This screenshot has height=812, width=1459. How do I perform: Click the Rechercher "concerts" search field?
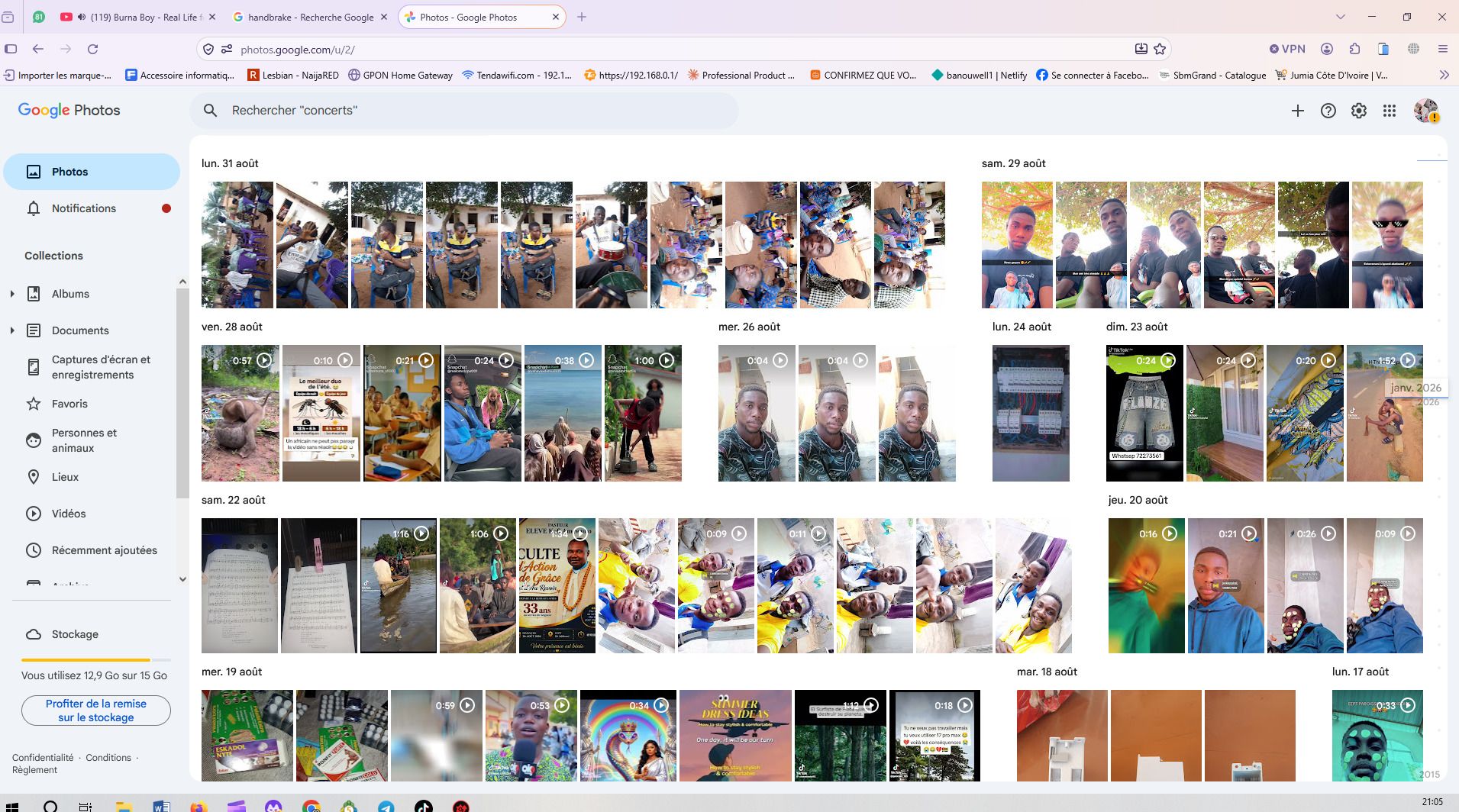coord(464,111)
